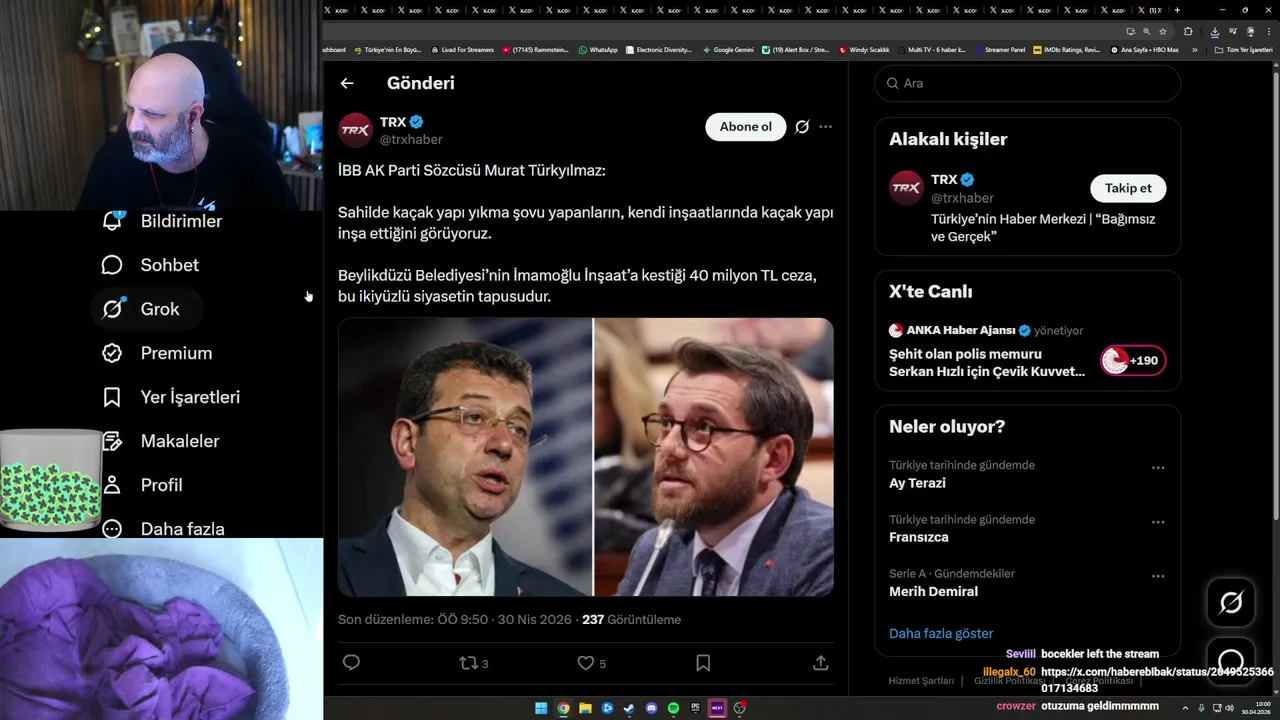Click the @trxhaber handle in the post header
This screenshot has width=1280, height=720.
(x=411, y=140)
